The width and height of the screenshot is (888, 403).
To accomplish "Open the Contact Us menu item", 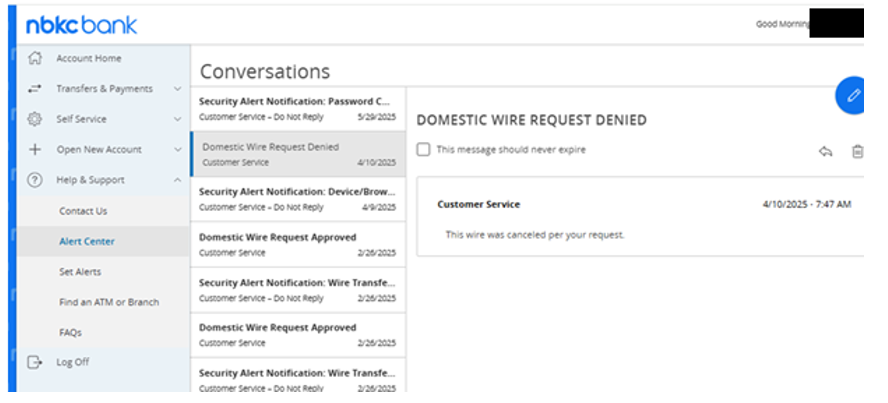I will pyautogui.click(x=83, y=211).
